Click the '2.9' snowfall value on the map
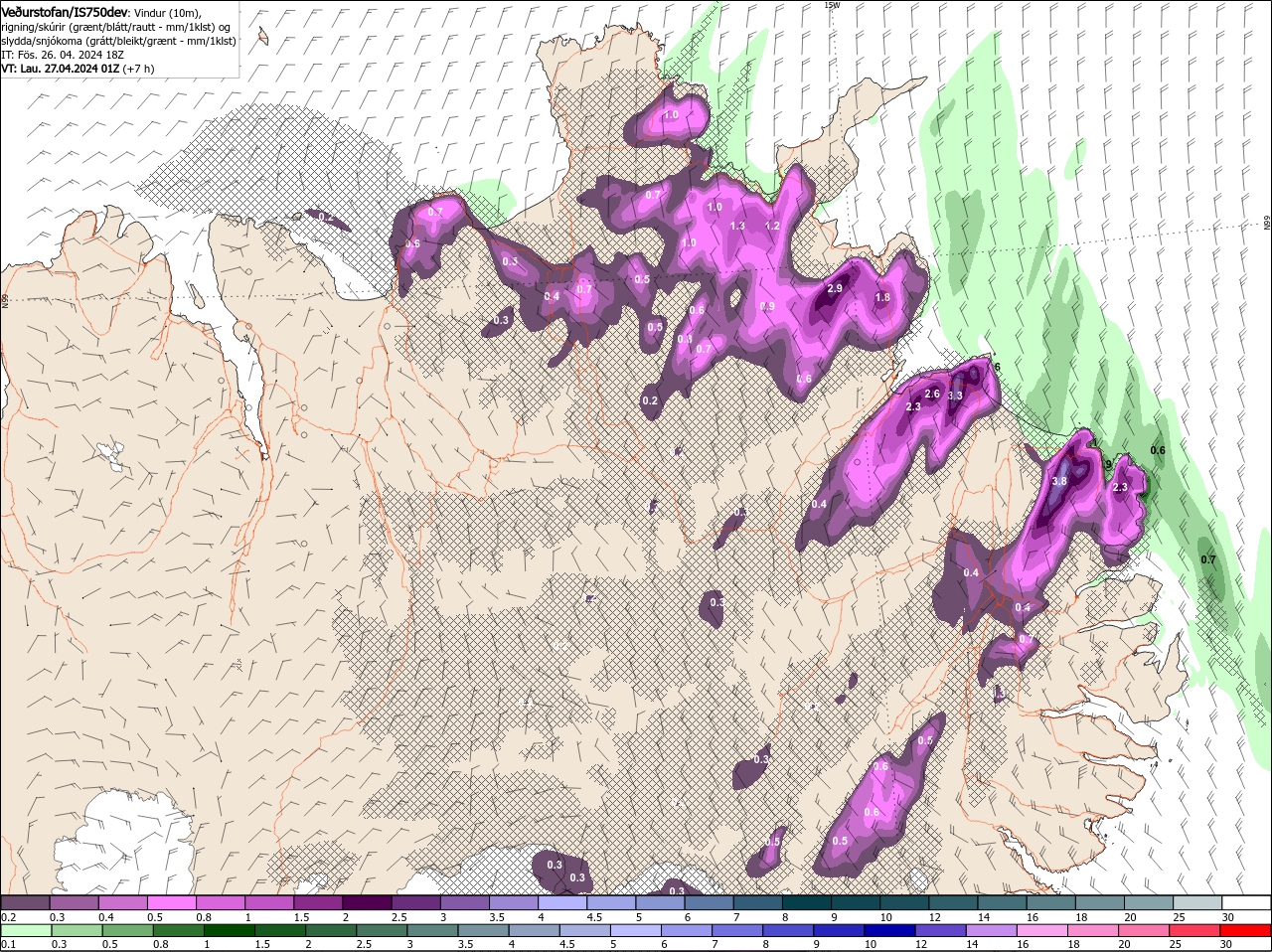 pos(835,288)
